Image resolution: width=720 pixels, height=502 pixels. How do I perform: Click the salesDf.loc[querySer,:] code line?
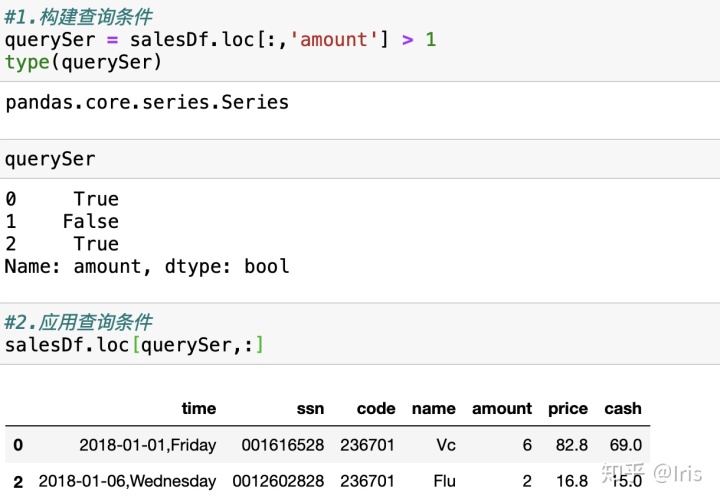134,345
